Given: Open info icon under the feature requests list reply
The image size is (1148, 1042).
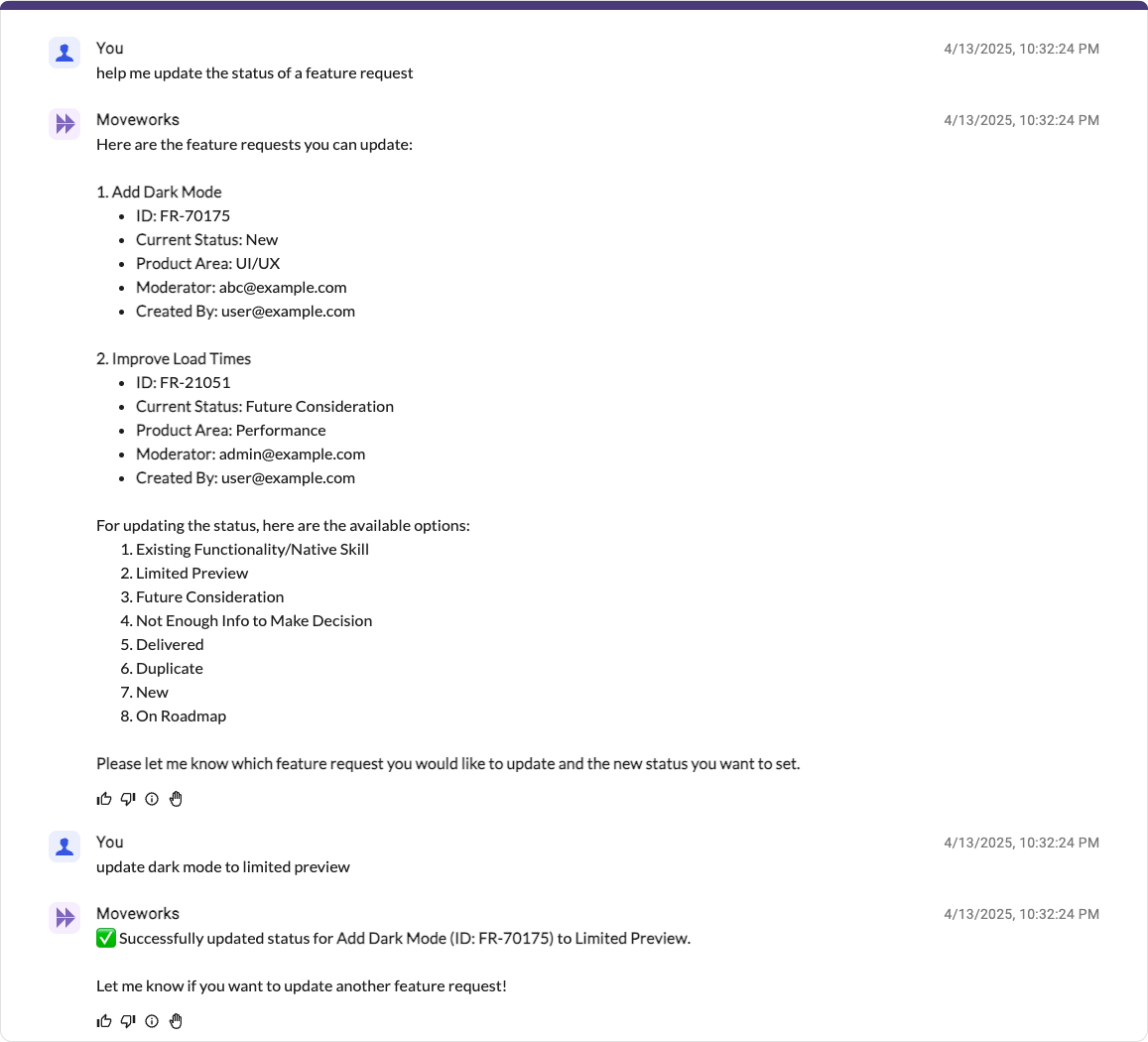Looking at the screenshot, I should coord(152,799).
